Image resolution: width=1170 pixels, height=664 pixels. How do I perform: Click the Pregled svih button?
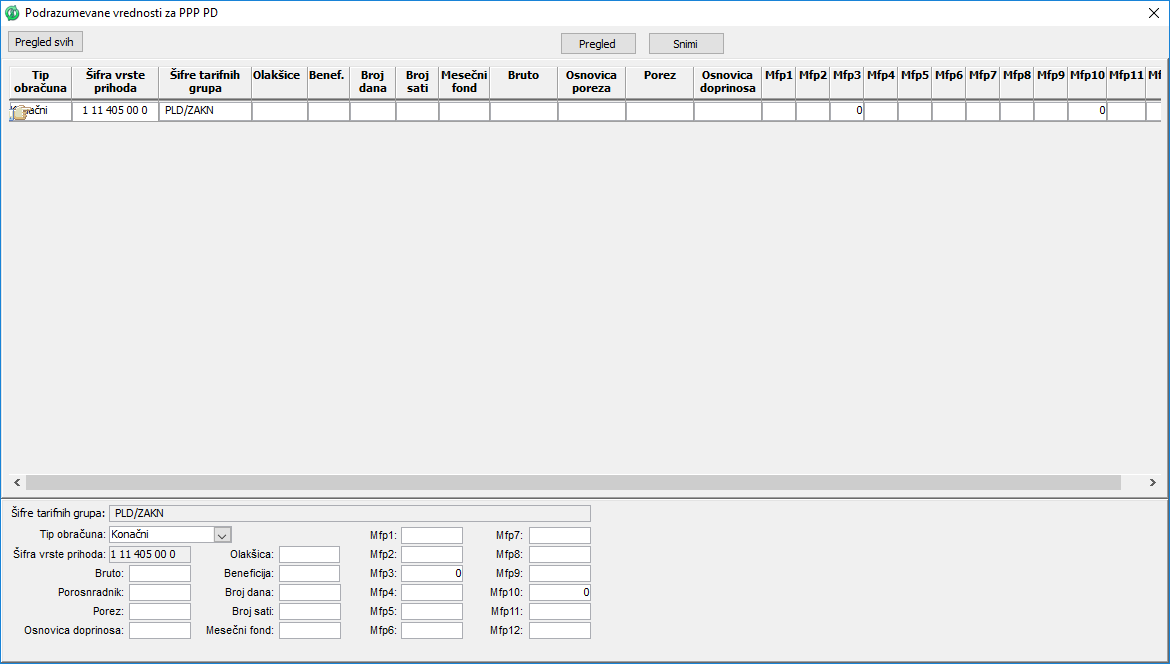tap(46, 42)
